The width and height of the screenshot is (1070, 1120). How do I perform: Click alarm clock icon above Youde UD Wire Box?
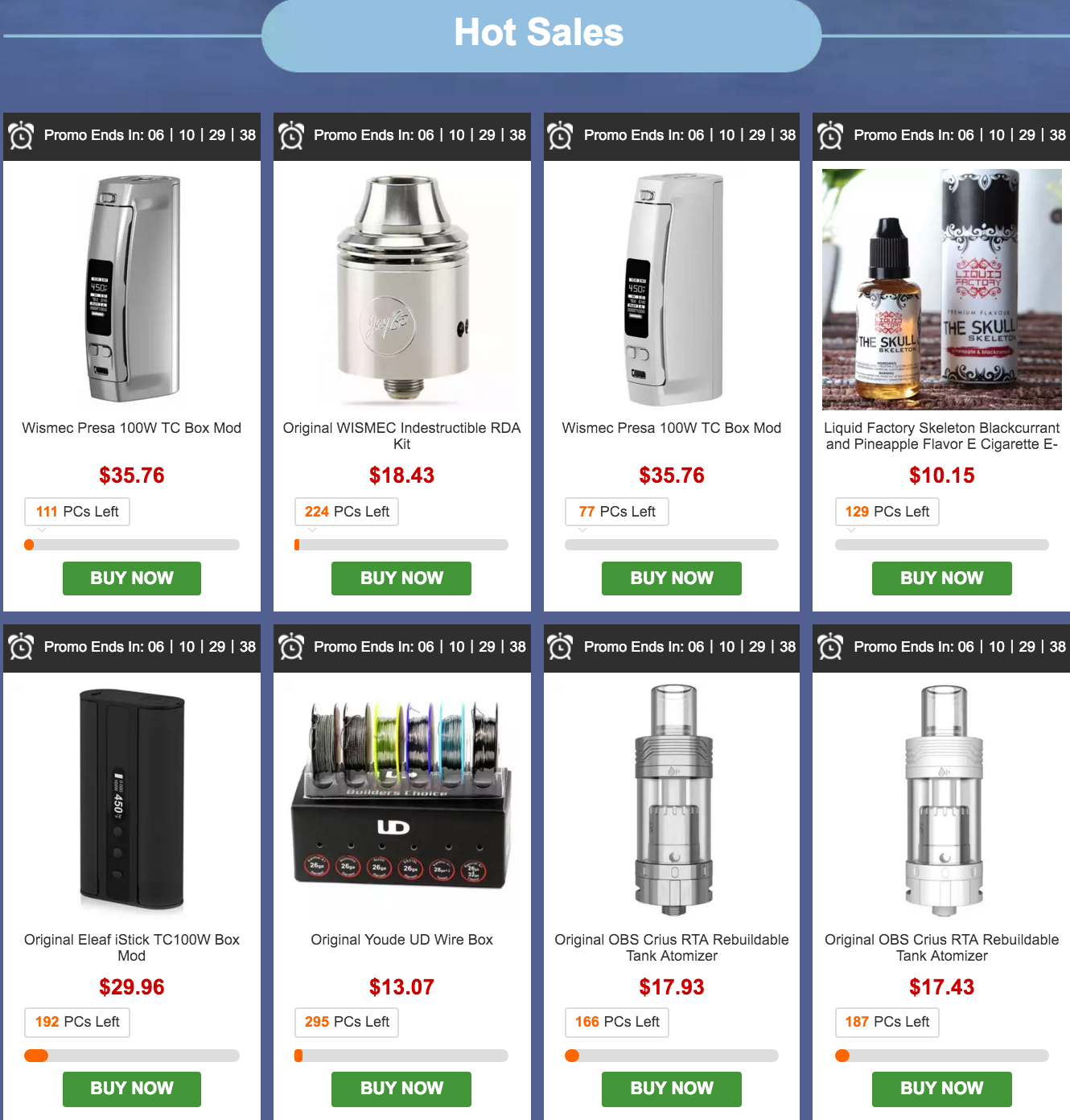point(291,647)
